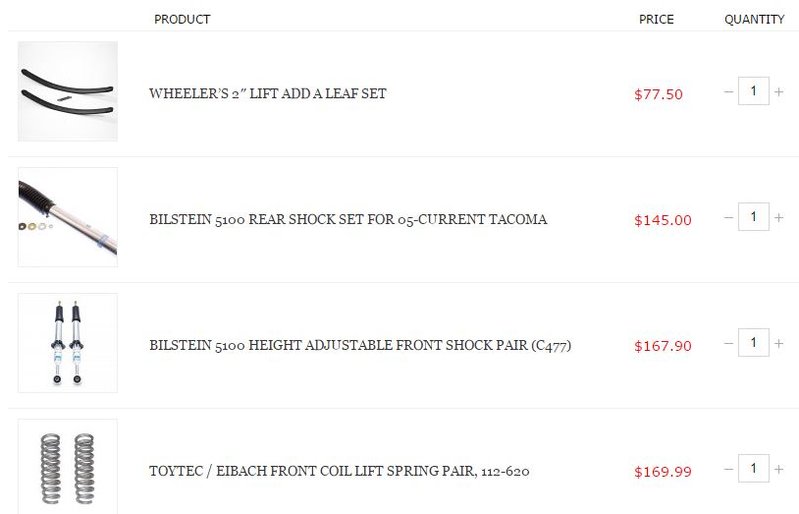View the coil springs product thumbnail
Screen dimensions: 799x514
(68, 467)
